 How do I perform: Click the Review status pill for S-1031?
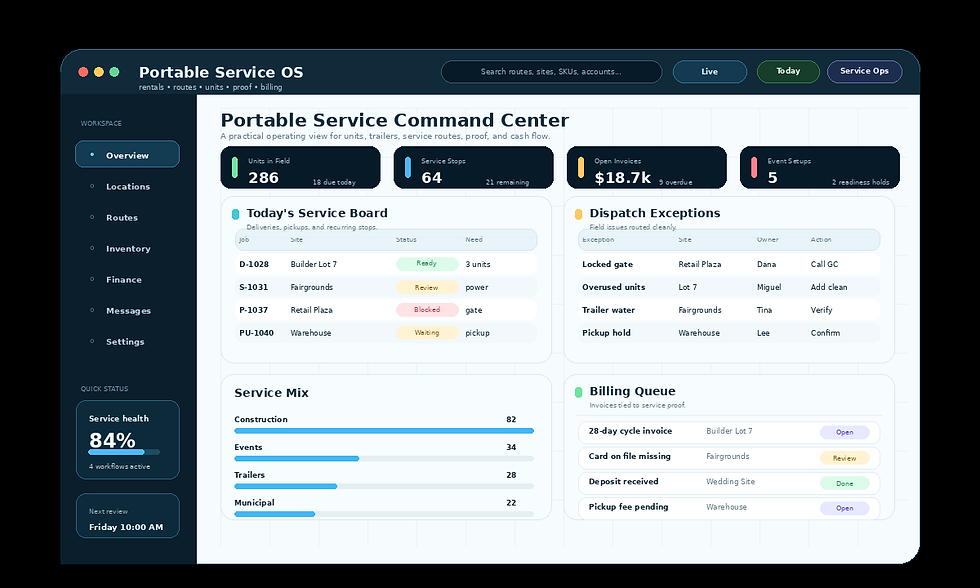(x=427, y=287)
